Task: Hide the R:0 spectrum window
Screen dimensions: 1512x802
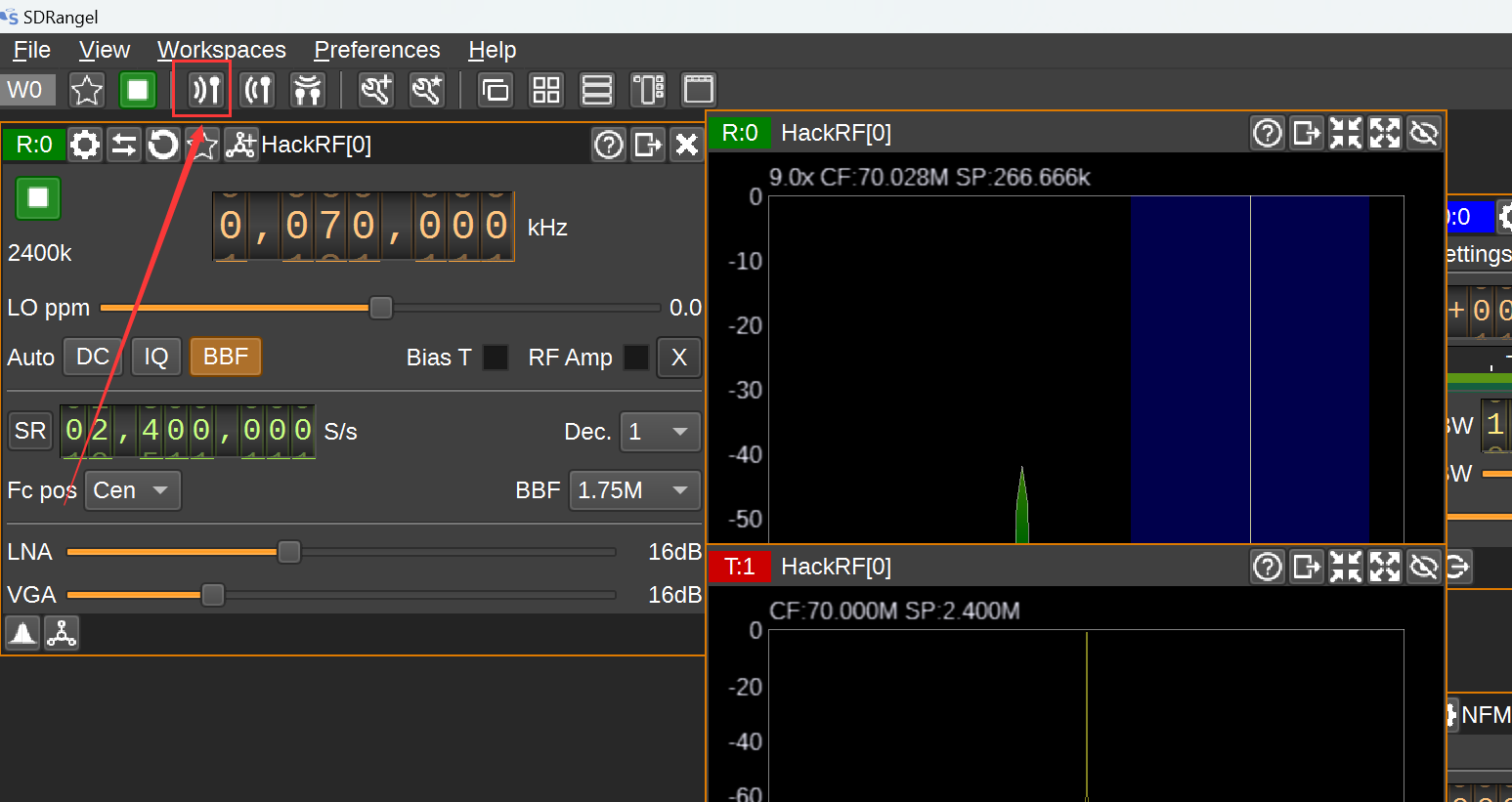Action: tap(1424, 133)
